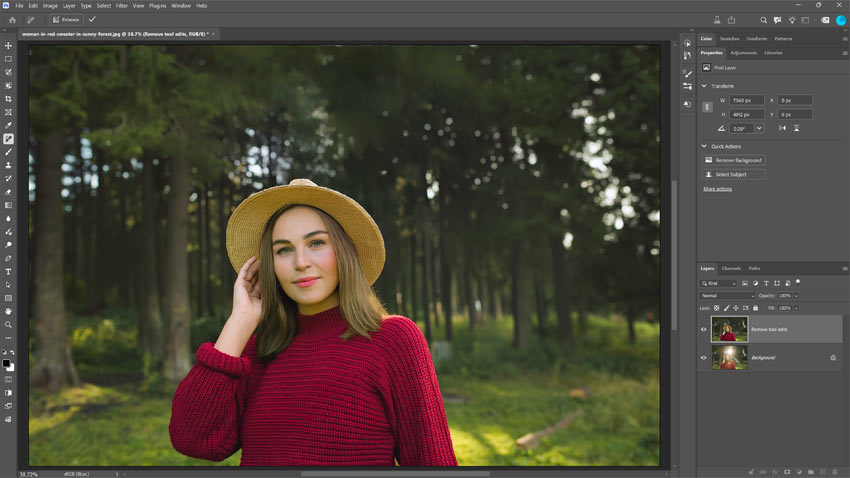Viewport: 850px width, 478px height.
Task: Select the Zoom tool
Action: (x=8, y=325)
